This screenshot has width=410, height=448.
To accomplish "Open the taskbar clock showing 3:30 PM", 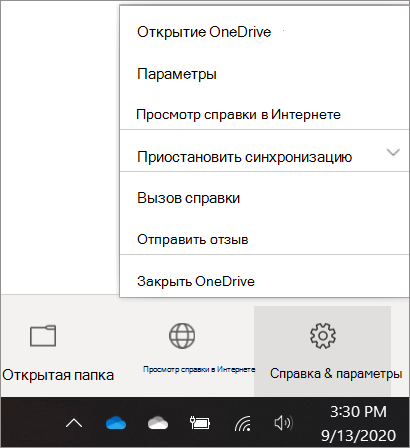I will [x=358, y=412].
